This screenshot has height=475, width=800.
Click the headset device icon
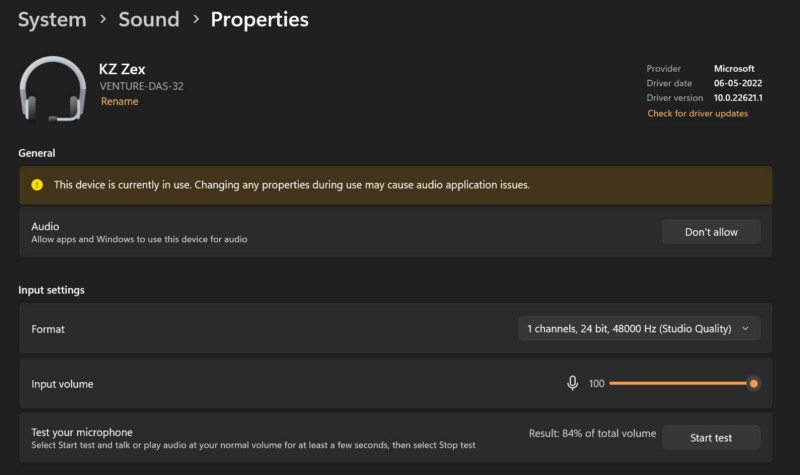coord(53,90)
